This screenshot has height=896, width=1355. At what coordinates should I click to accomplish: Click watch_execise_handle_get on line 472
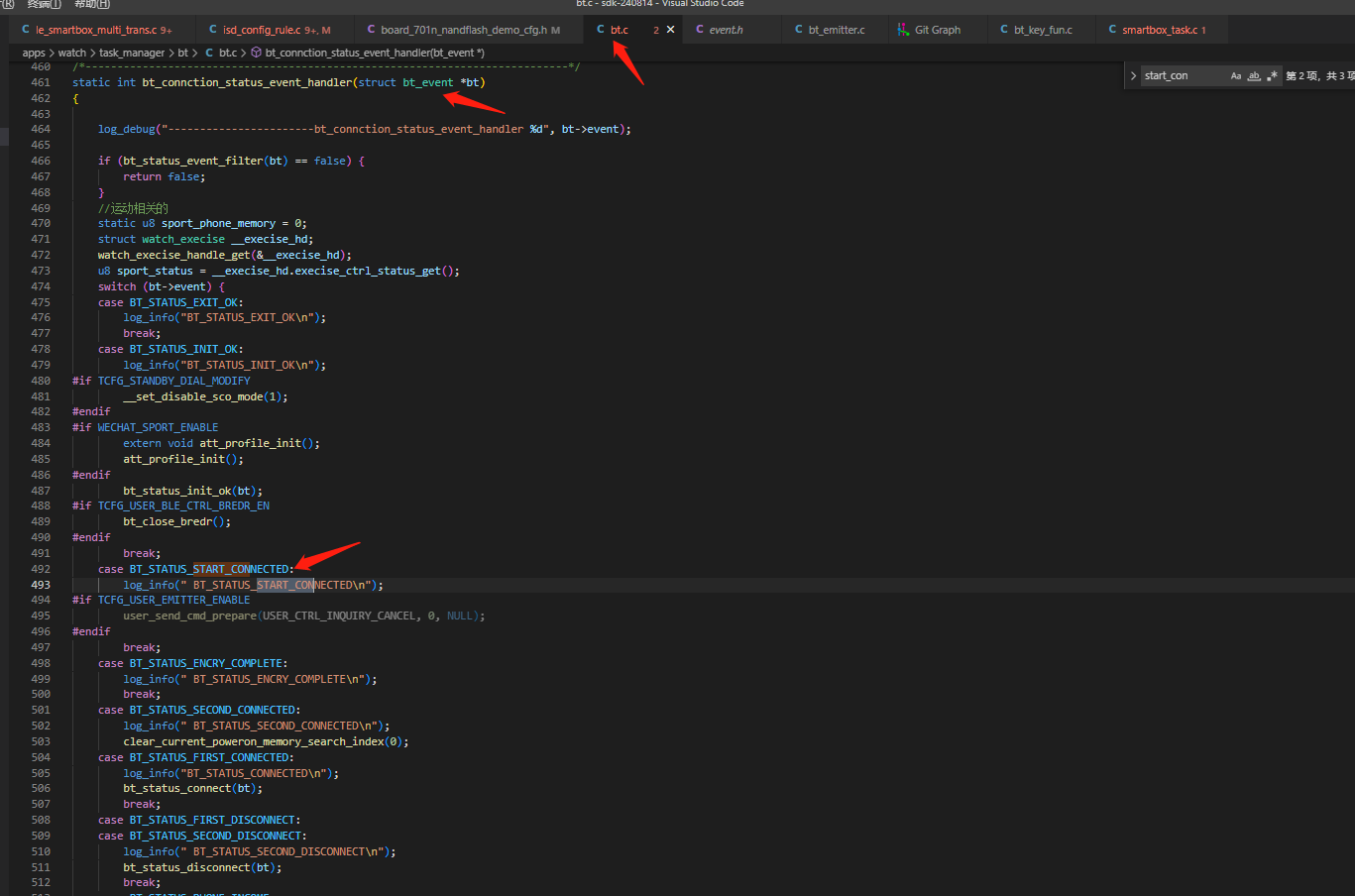[173, 255]
